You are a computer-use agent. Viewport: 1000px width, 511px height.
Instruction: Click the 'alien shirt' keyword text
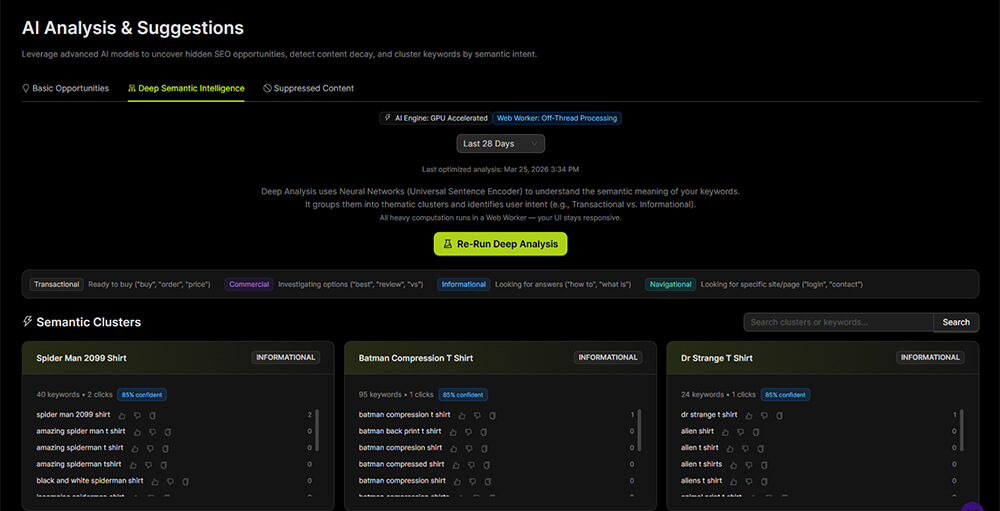click(698, 432)
